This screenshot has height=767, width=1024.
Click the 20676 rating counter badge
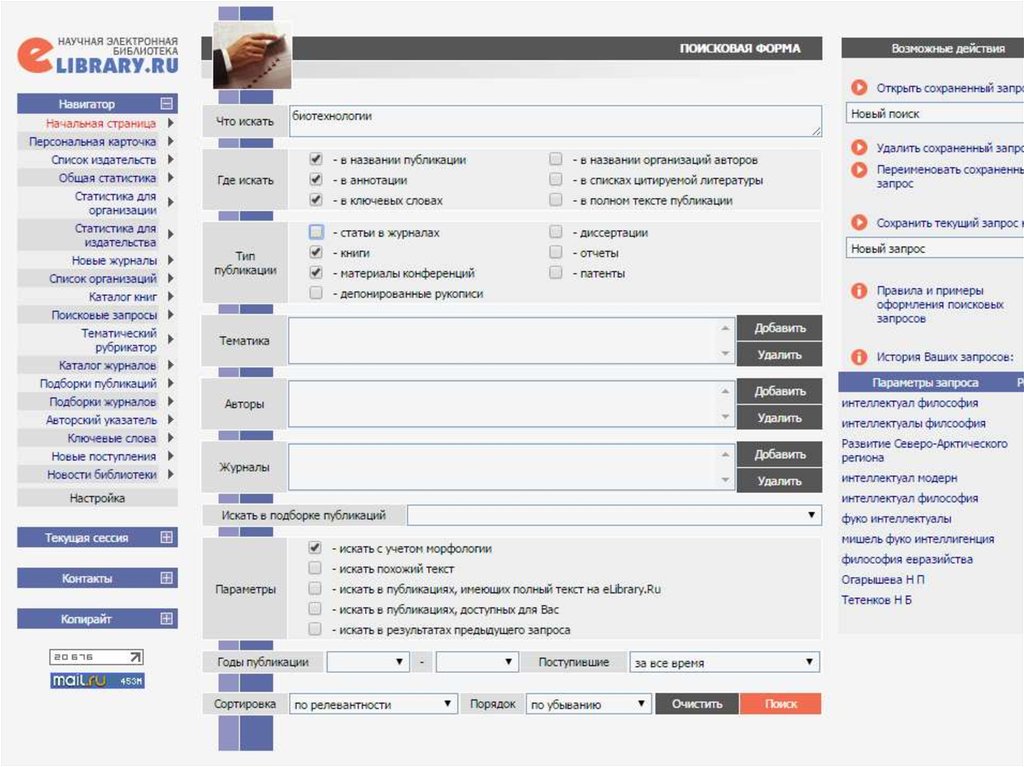96,657
